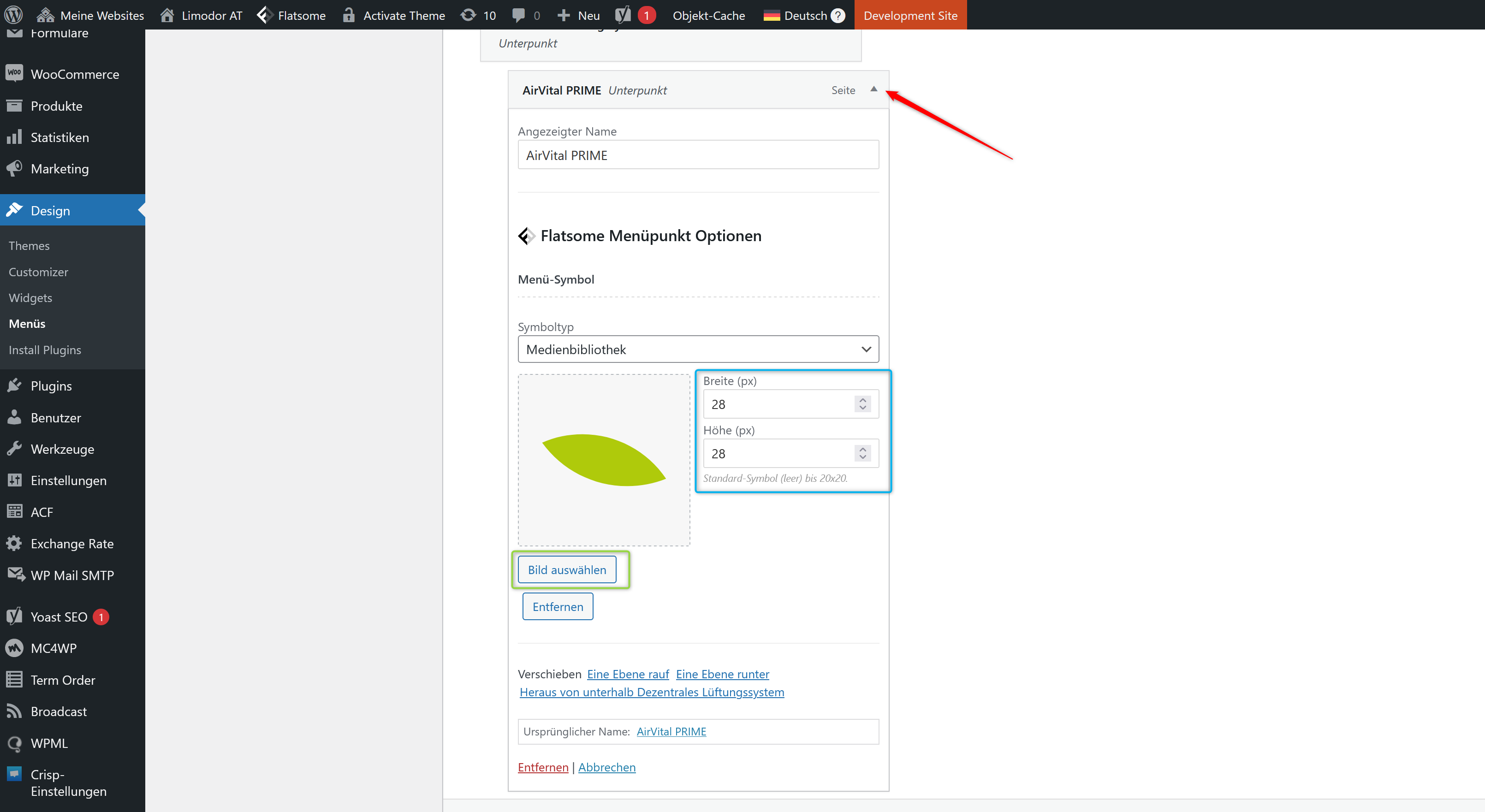The height and width of the screenshot is (812, 1485).
Task: Open Deutsch language switcher
Action: coord(796,16)
